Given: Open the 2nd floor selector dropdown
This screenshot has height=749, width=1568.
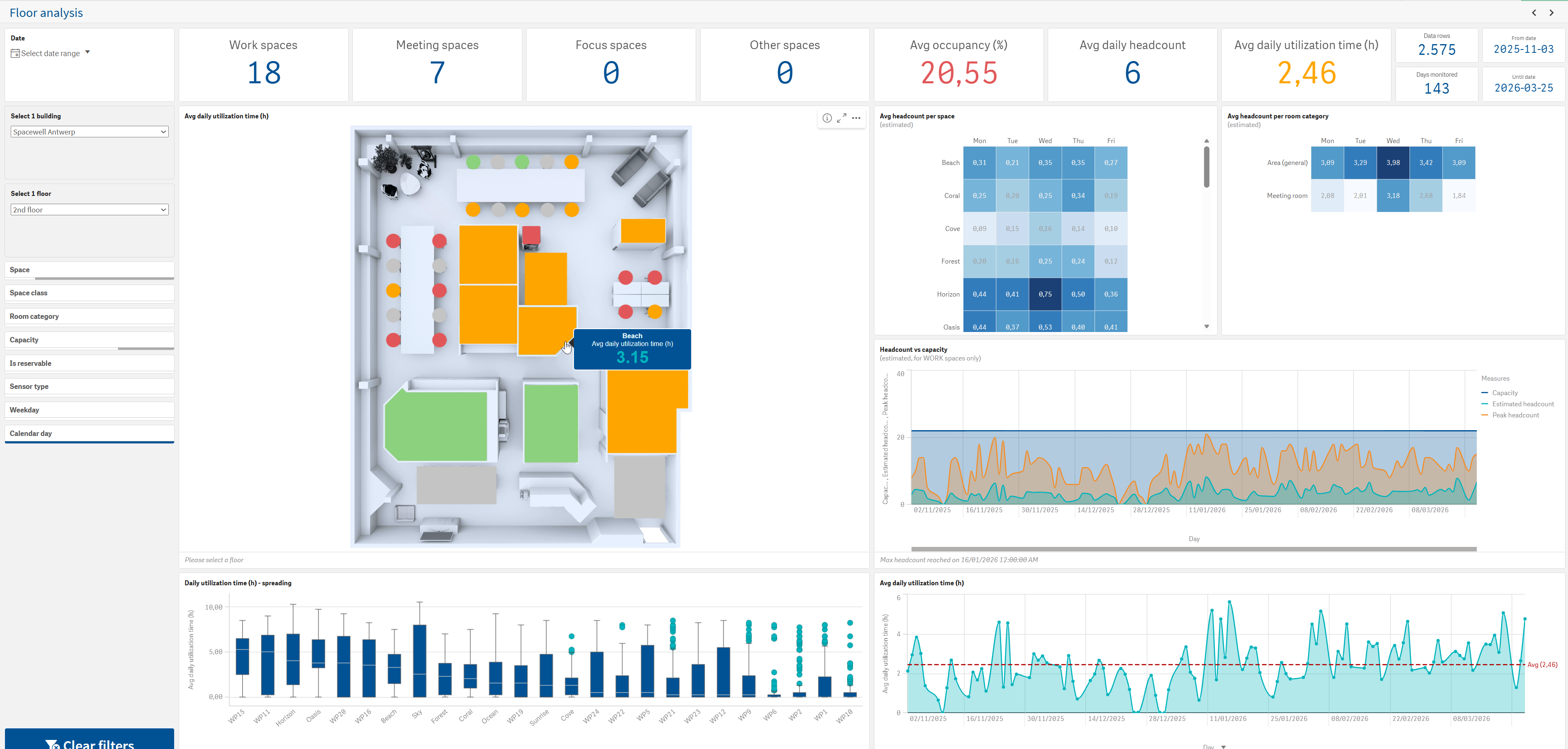Looking at the screenshot, I should [x=90, y=209].
